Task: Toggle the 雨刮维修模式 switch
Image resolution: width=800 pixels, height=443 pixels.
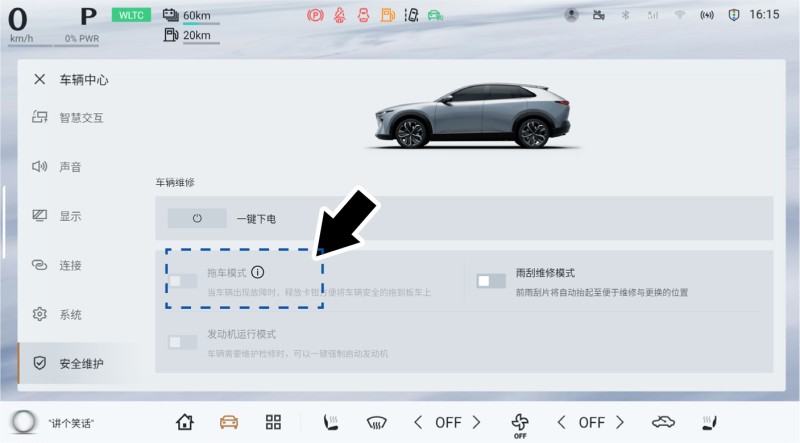Action: [x=491, y=281]
